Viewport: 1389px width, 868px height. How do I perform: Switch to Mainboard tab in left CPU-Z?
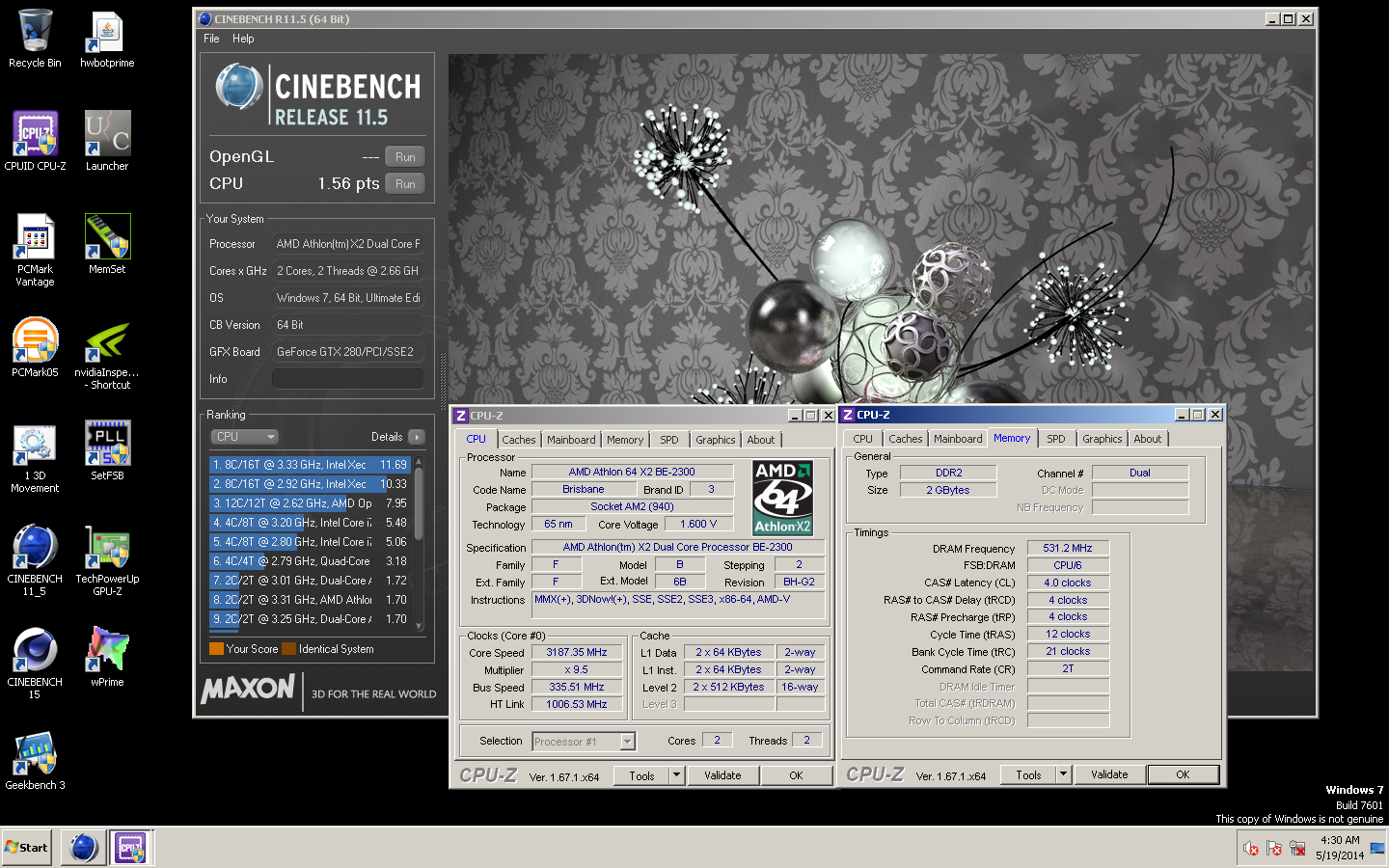(571, 440)
